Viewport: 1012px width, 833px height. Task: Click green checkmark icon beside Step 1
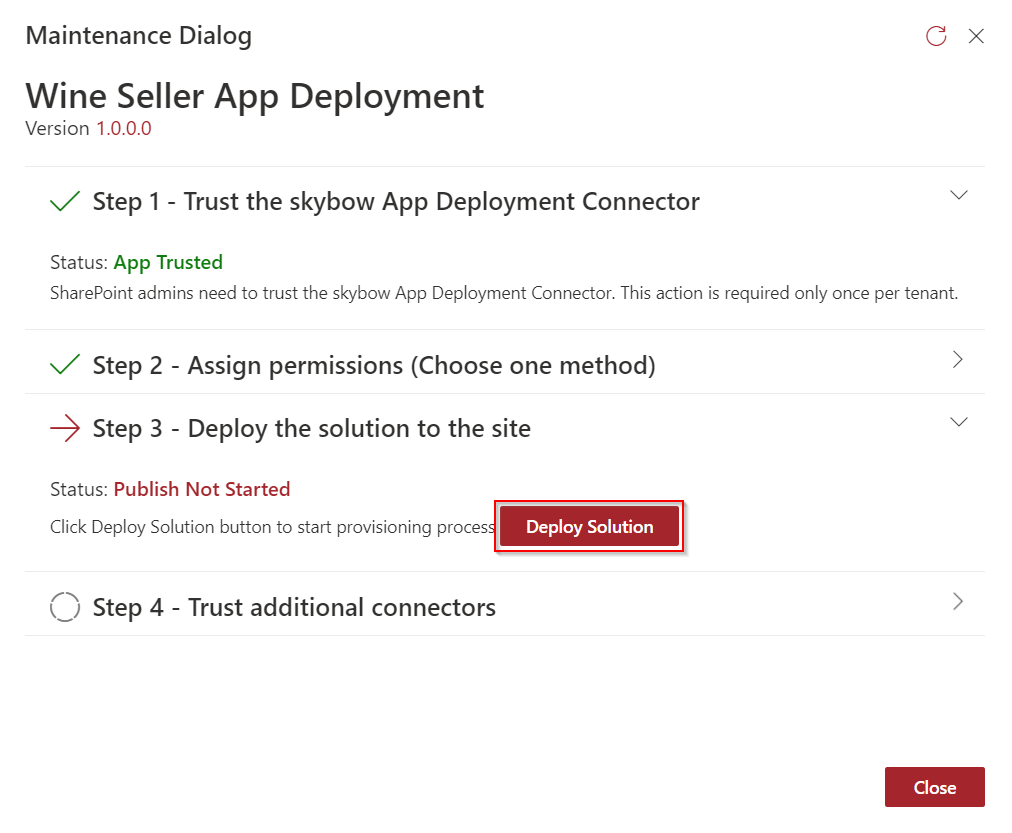[x=65, y=201]
